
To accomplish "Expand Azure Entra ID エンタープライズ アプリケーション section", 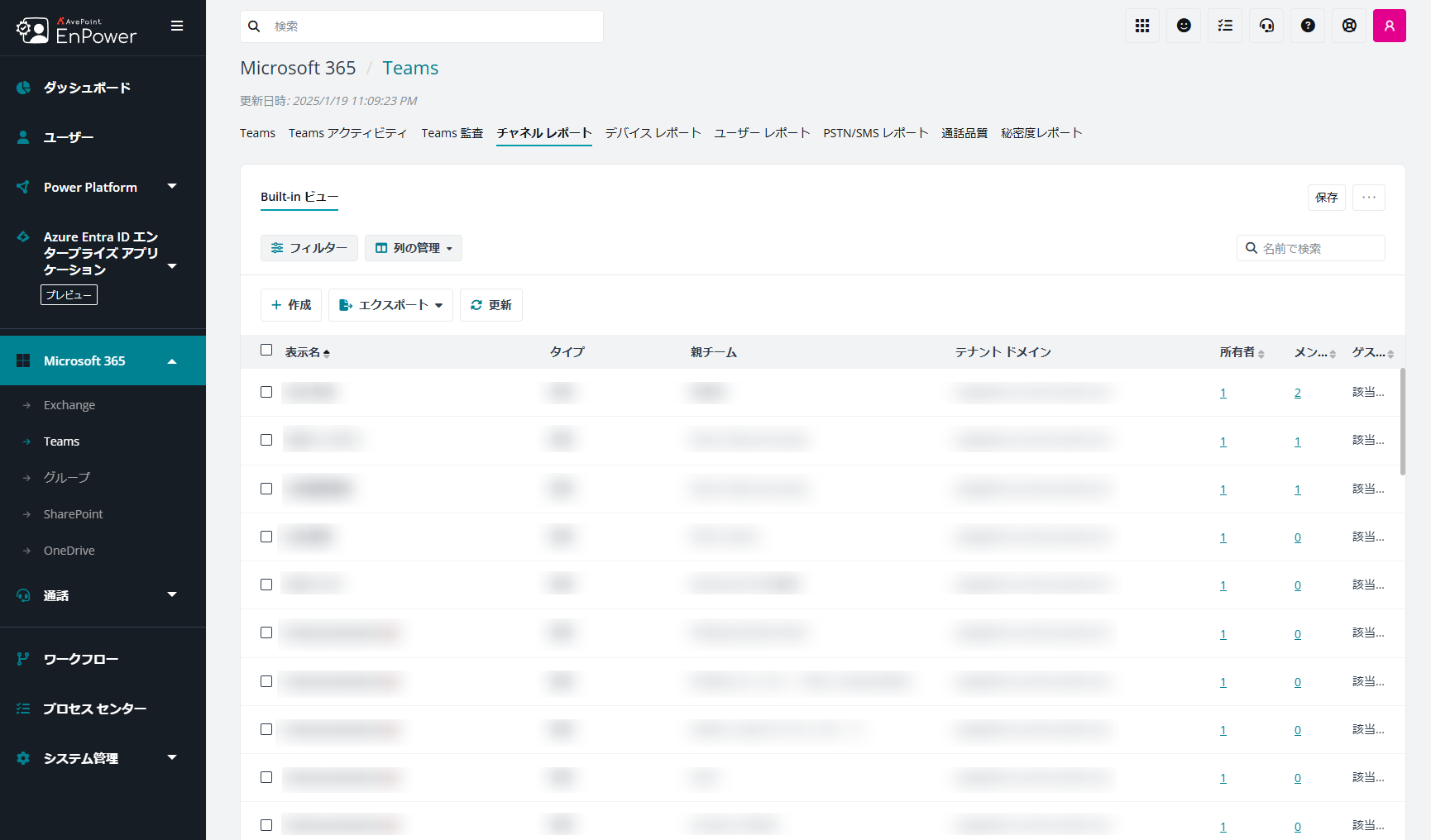I will click(x=172, y=266).
